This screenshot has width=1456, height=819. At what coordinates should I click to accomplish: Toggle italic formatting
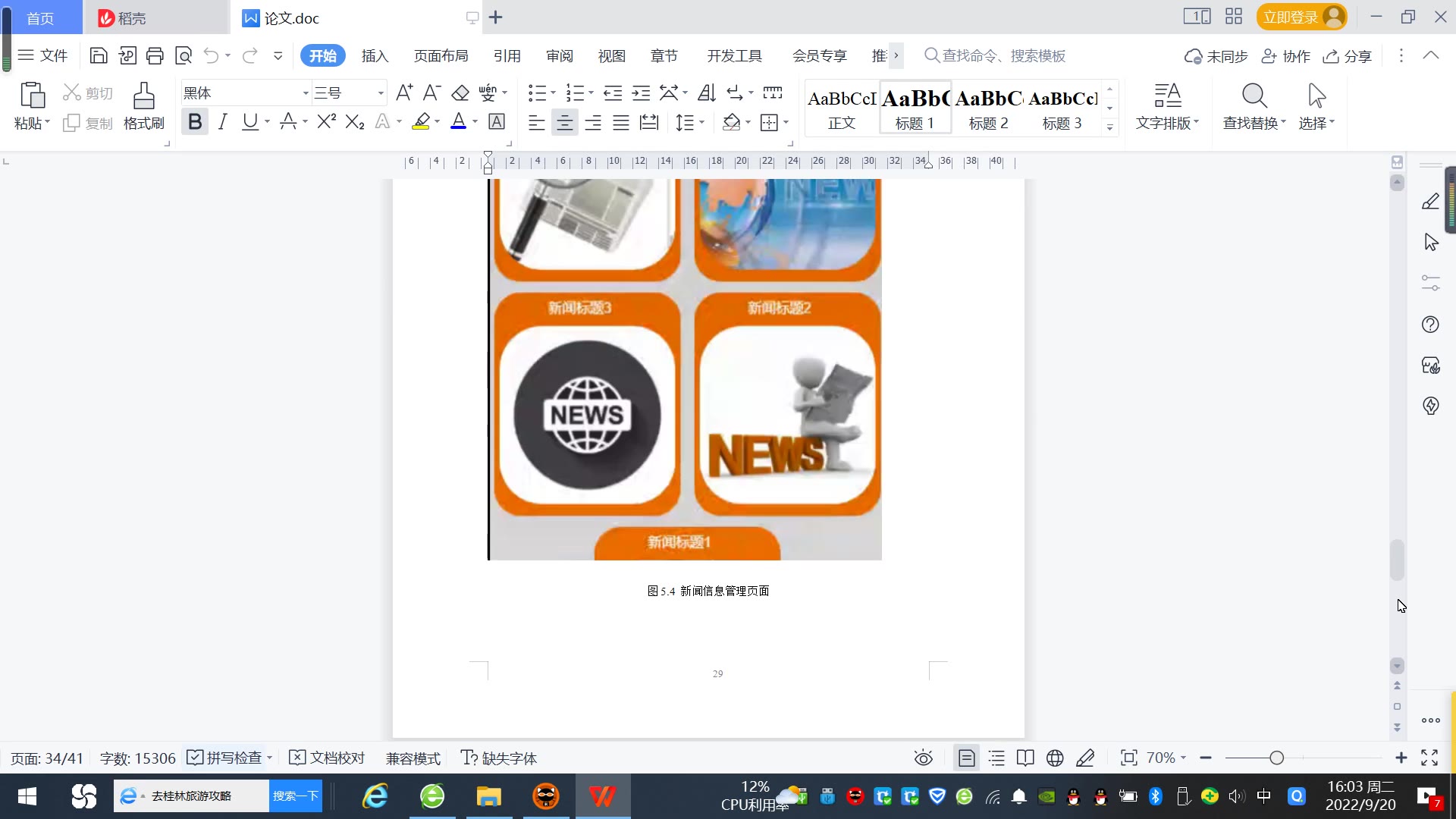point(222,121)
